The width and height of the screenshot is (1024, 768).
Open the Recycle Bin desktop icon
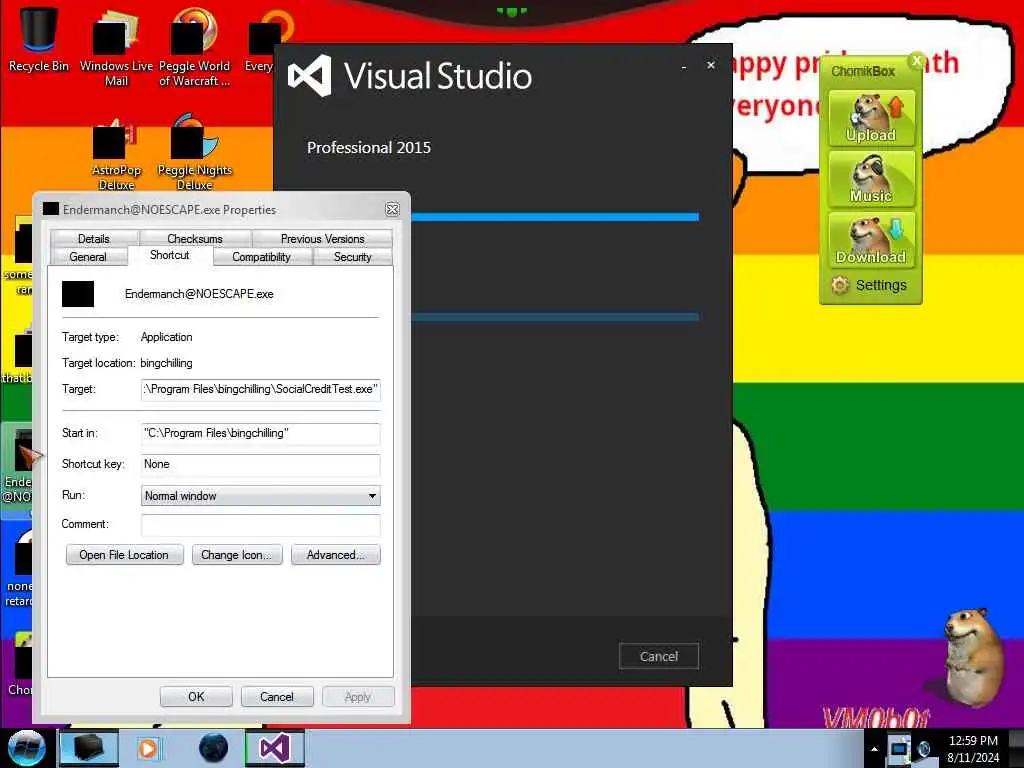click(x=39, y=38)
